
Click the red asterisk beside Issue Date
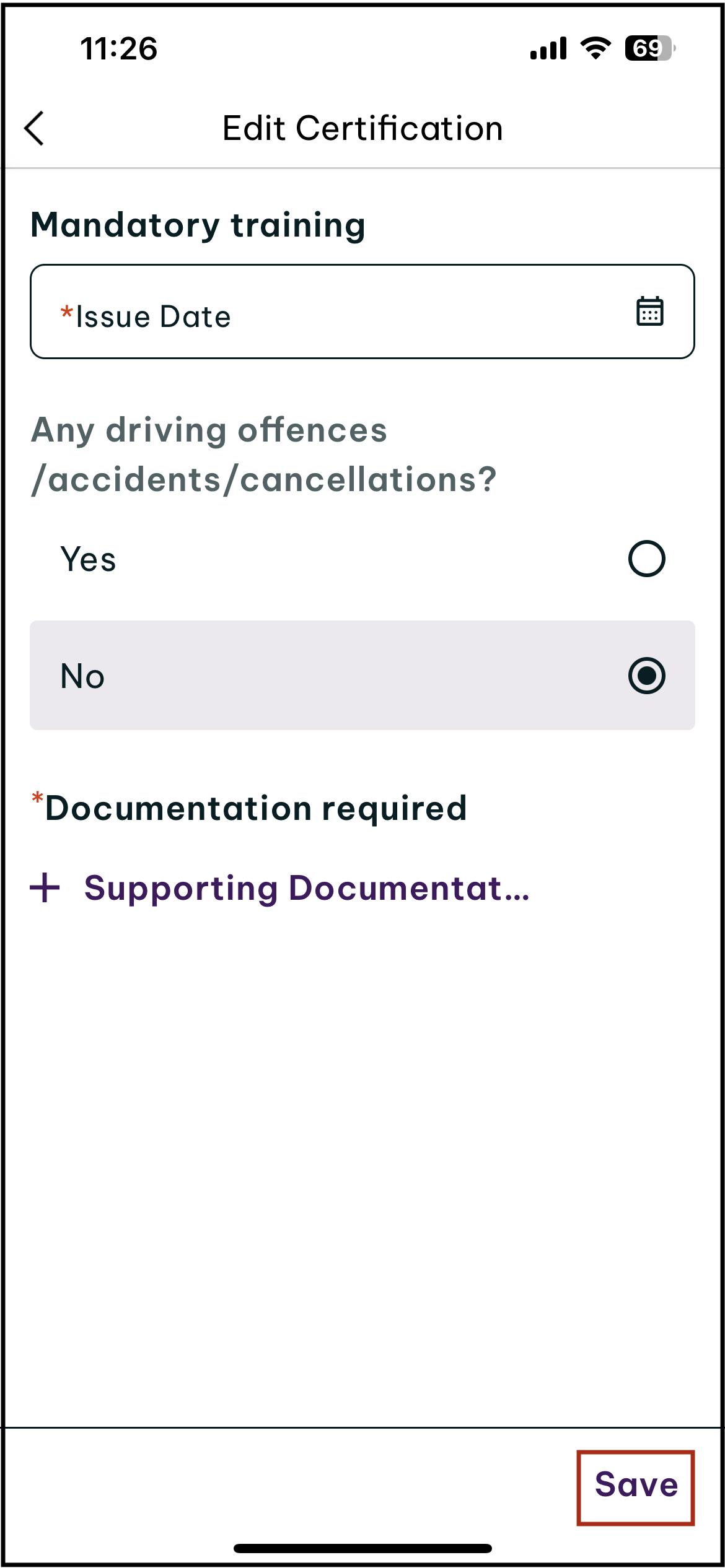coord(66,311)
